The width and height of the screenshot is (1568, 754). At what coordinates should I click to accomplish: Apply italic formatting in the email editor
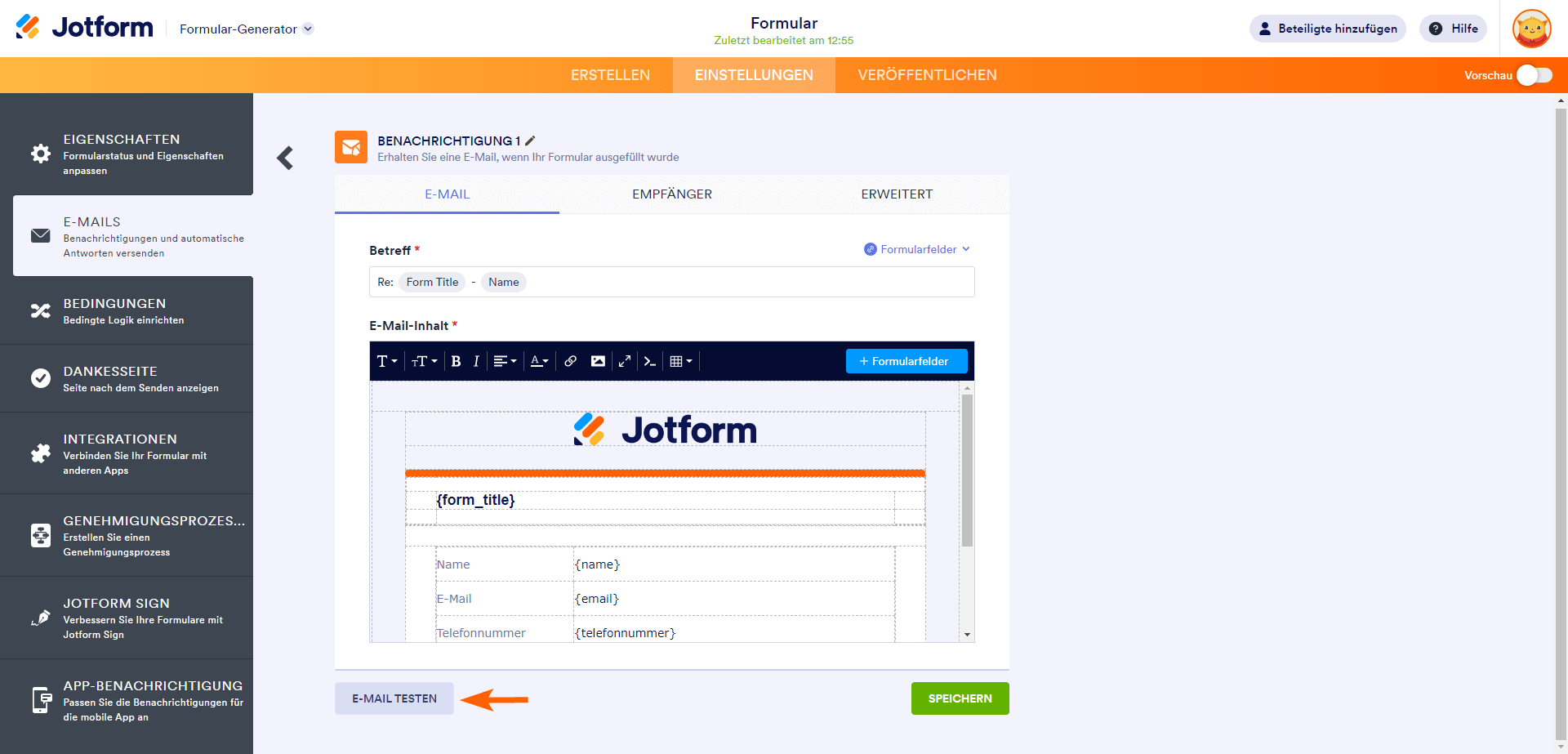(476, 360)
